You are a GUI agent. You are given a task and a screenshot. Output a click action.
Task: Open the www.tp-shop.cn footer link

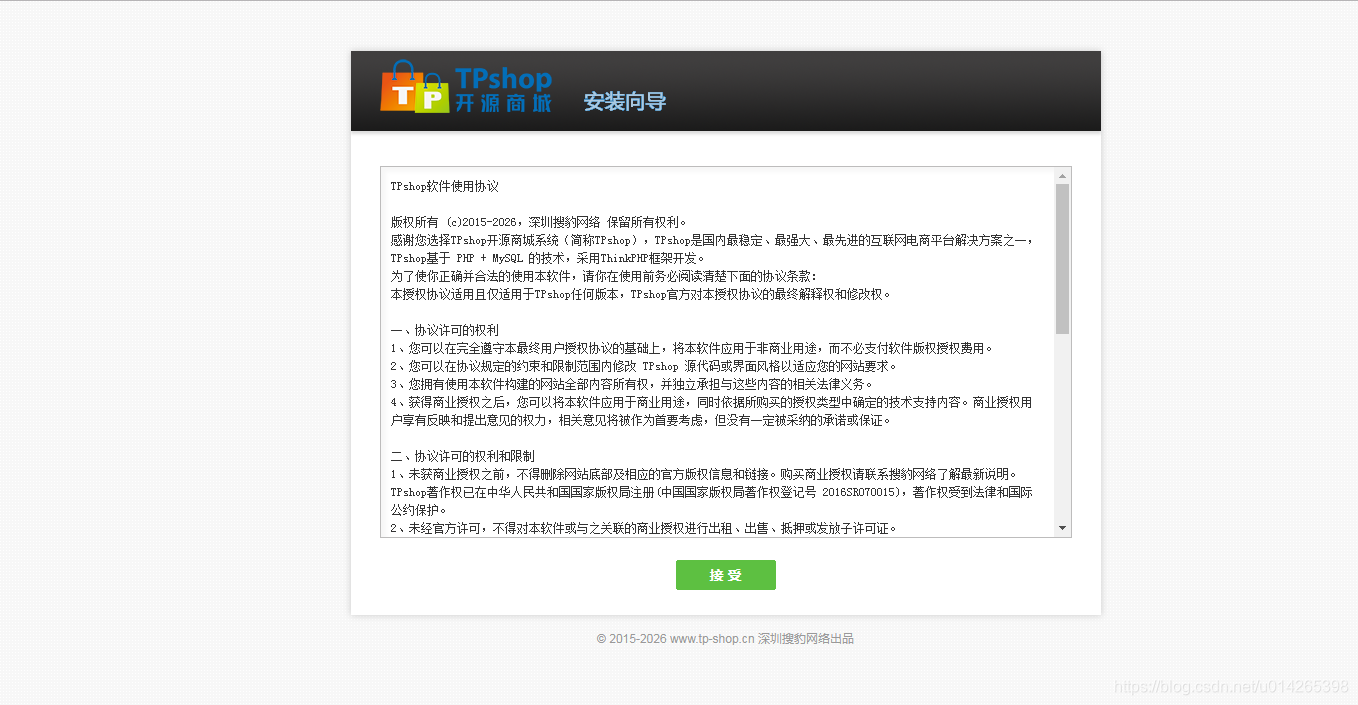click(x=711, y=638)
